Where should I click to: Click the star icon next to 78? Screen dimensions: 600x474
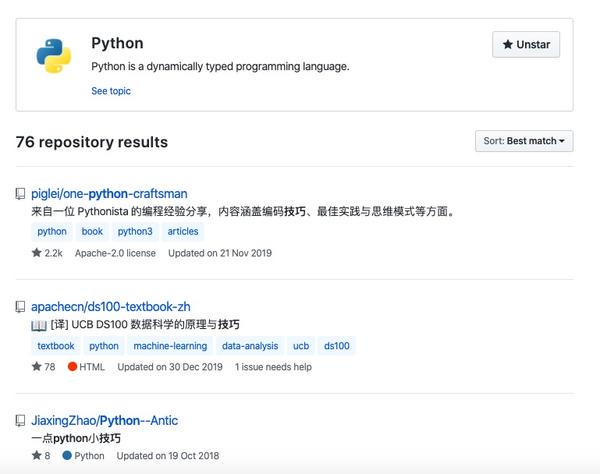click(x=37, y=366)
